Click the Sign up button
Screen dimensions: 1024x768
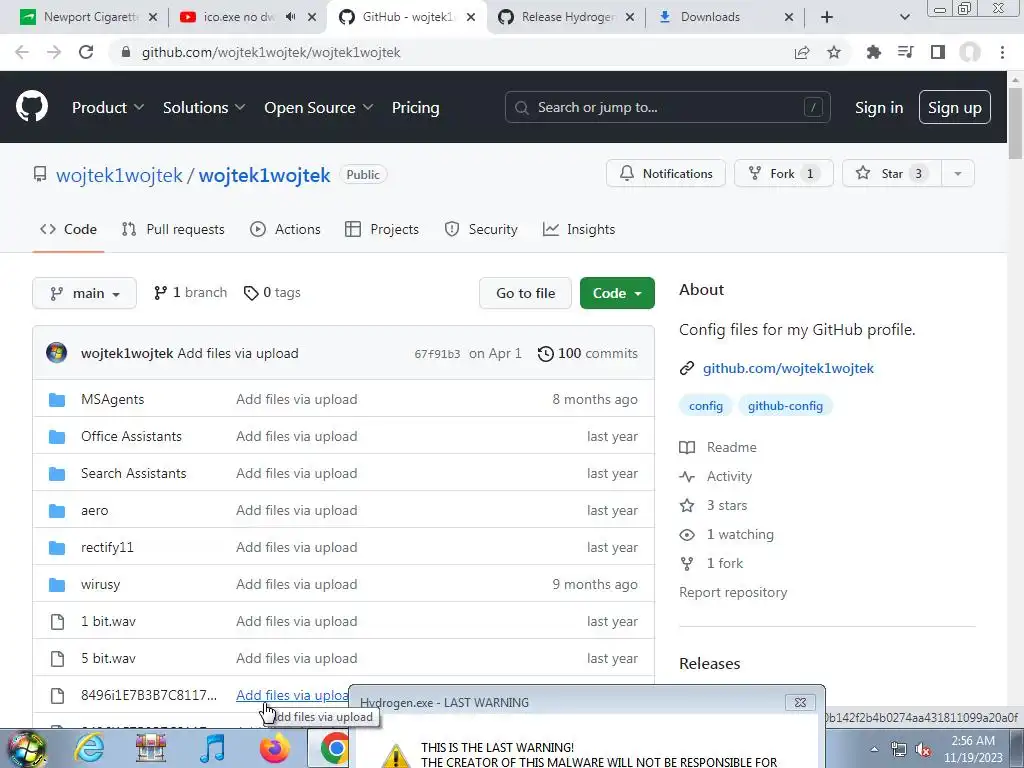(x=955, y=108)
